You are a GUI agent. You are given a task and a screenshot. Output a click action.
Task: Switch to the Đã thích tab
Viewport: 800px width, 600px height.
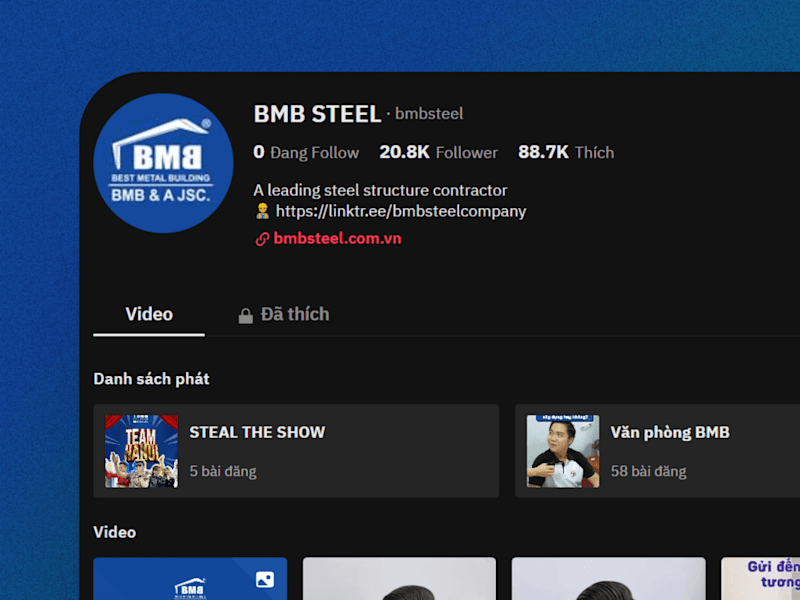click(284, 314)
